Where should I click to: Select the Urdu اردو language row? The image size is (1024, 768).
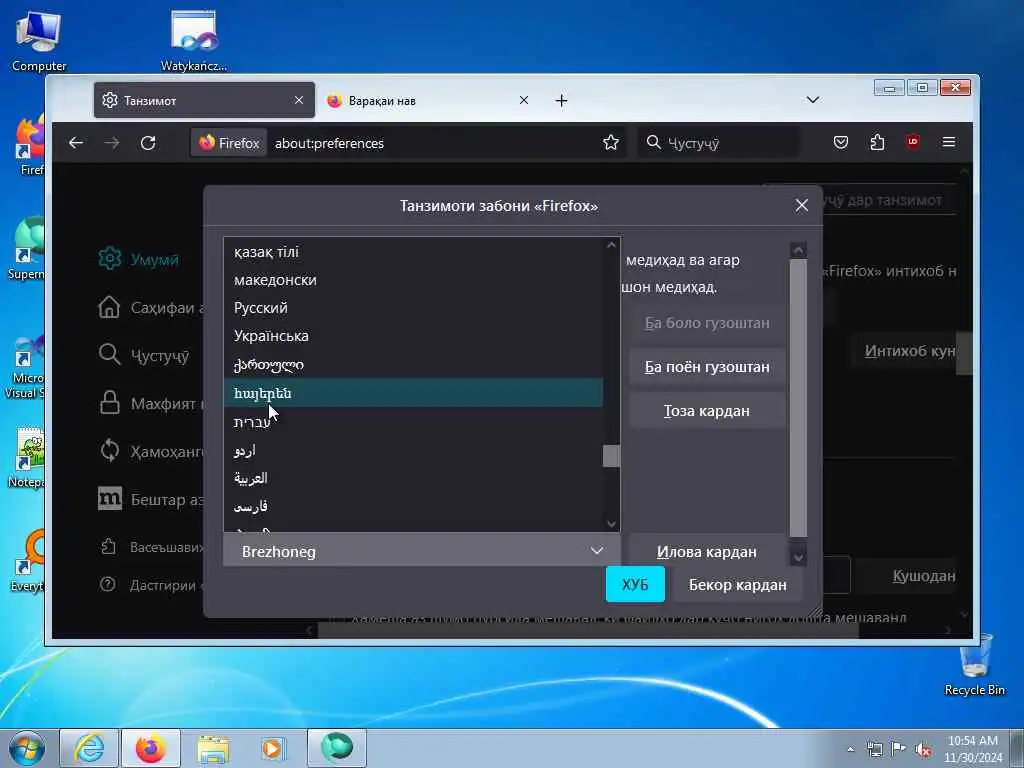tap(413, 450)
